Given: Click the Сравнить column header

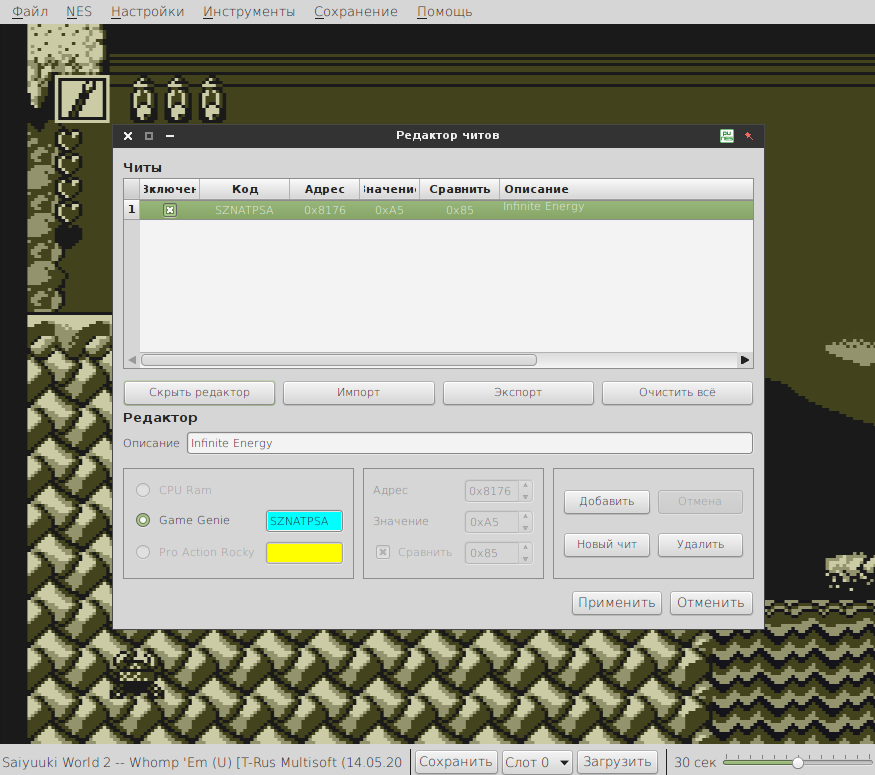Looking at the screenshot, I should [x=459, y=189].
